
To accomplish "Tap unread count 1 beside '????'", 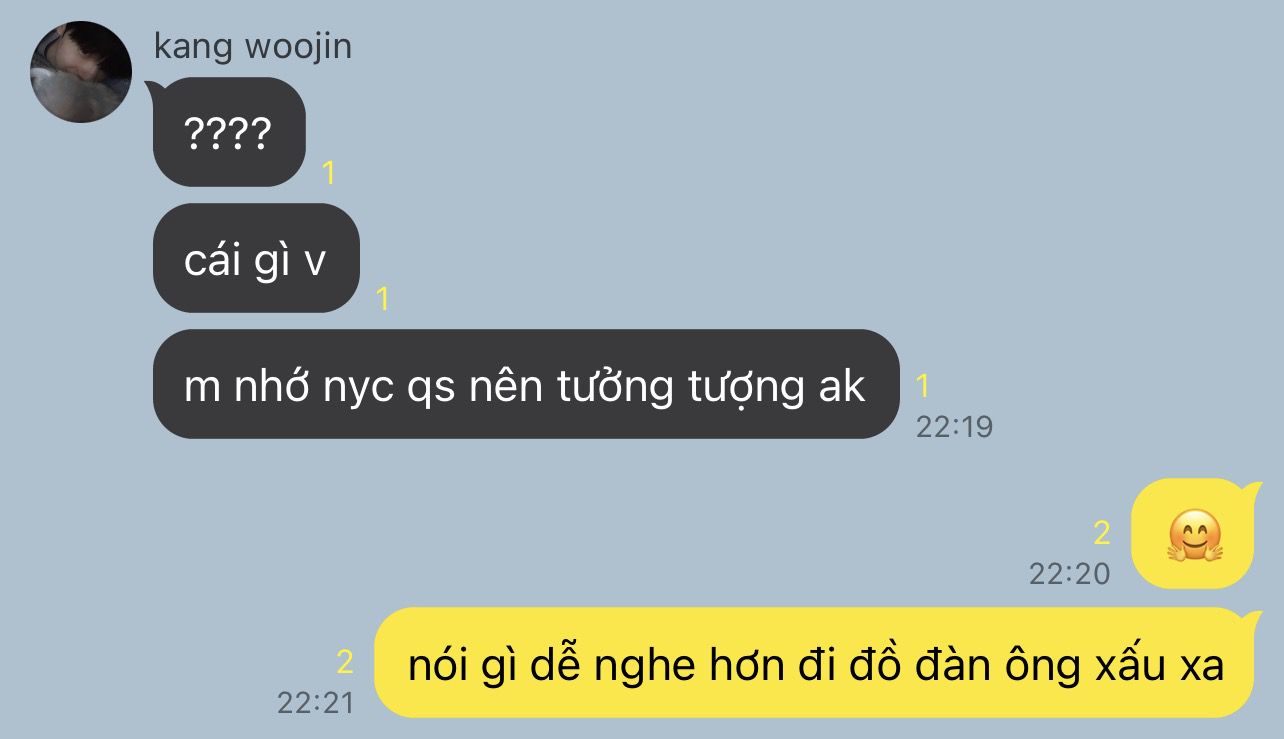I will [329, 173].
